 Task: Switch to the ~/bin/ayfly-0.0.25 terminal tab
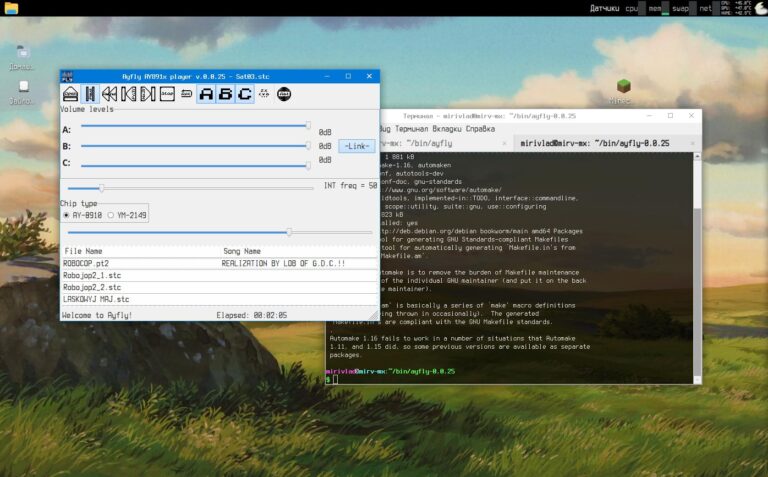tap(606, 143)
